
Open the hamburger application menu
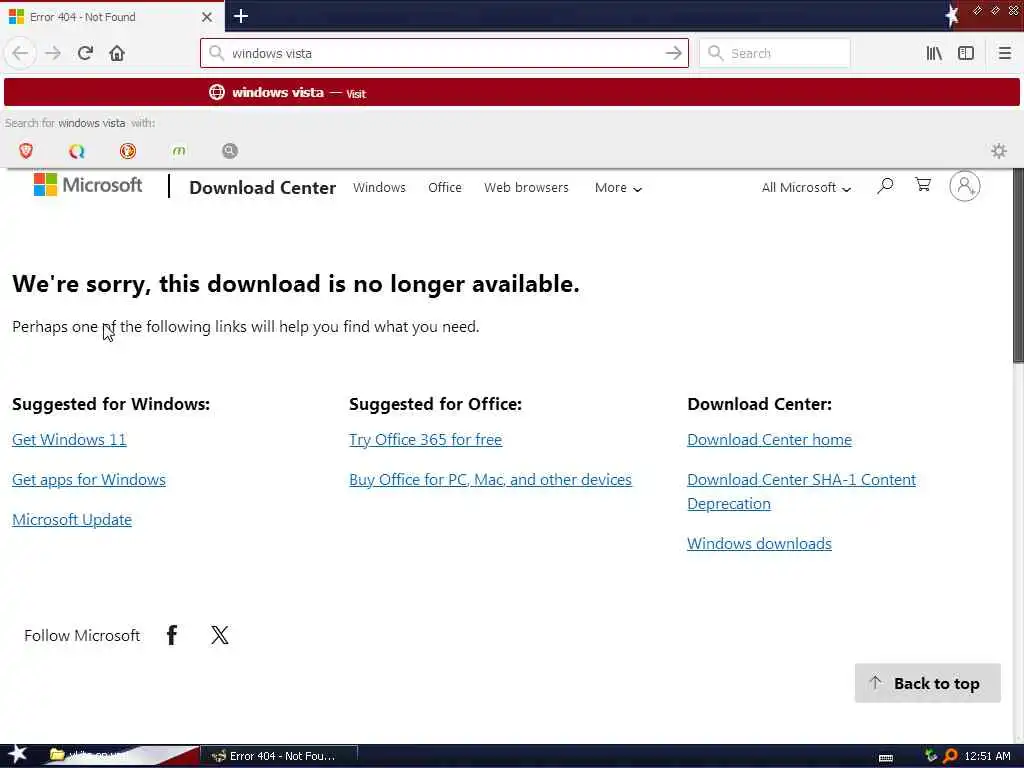[x=1004, y=53]
